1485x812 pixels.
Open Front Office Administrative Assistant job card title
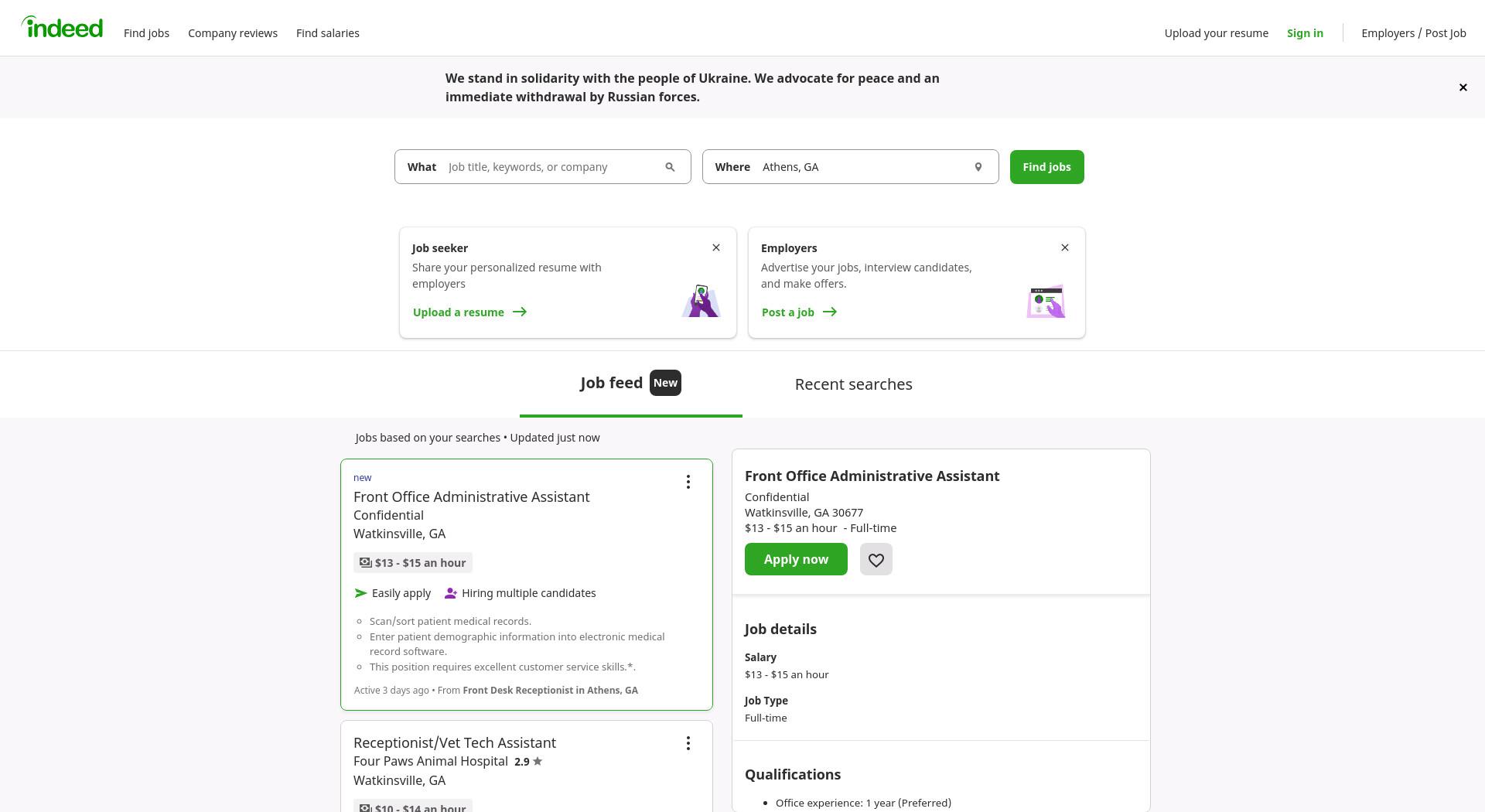471,497
